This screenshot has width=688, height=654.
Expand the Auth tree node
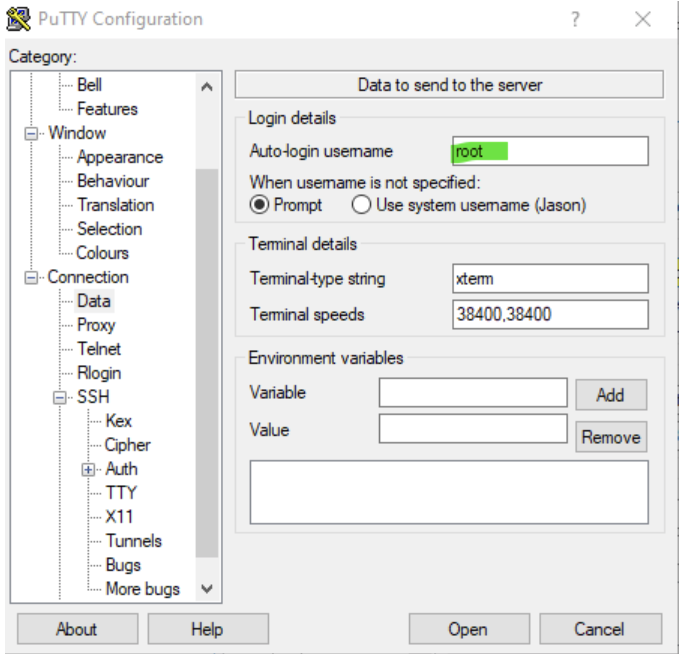click(88, 469)
